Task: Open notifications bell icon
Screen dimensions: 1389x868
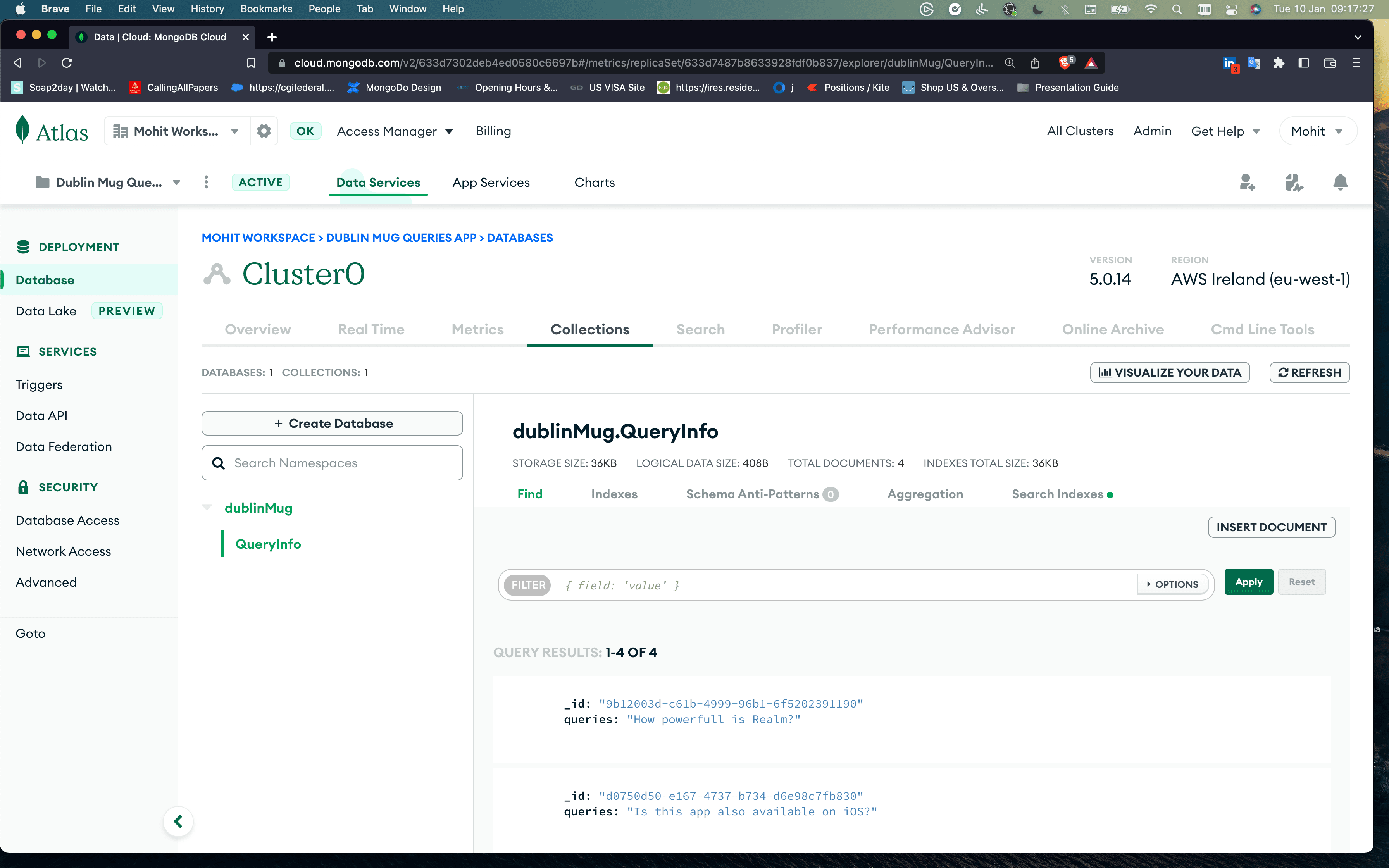Action: (1340, 182)
